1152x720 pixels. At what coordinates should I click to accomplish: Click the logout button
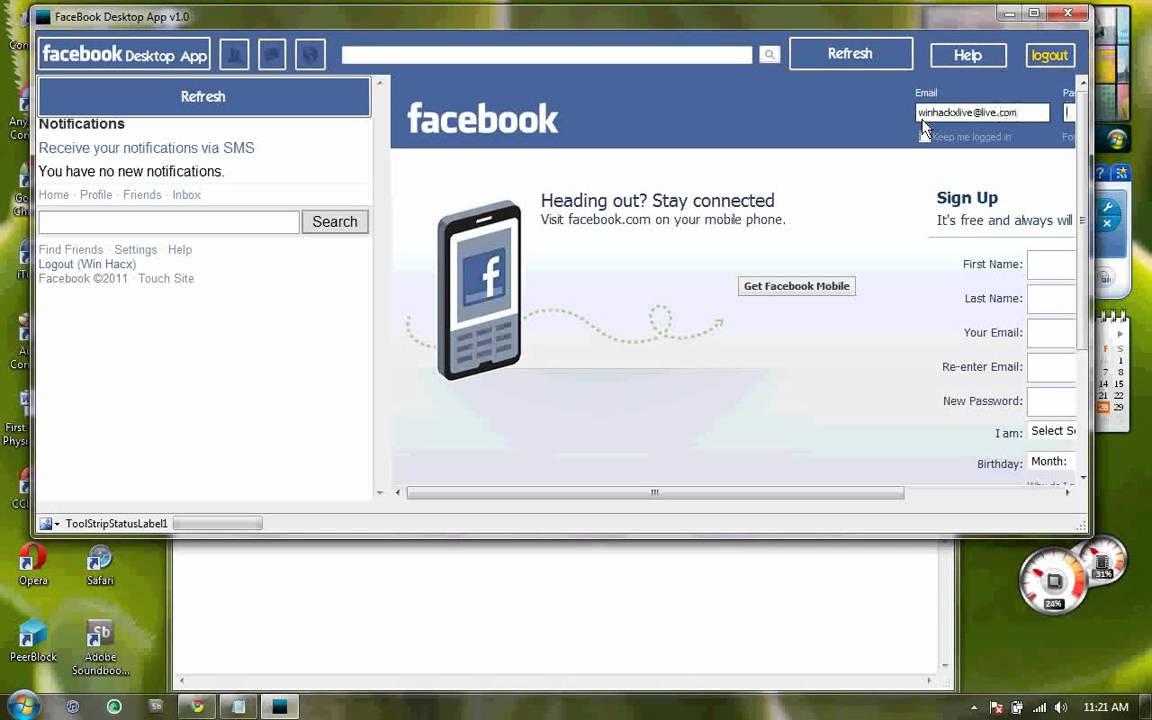(1049, 55)
